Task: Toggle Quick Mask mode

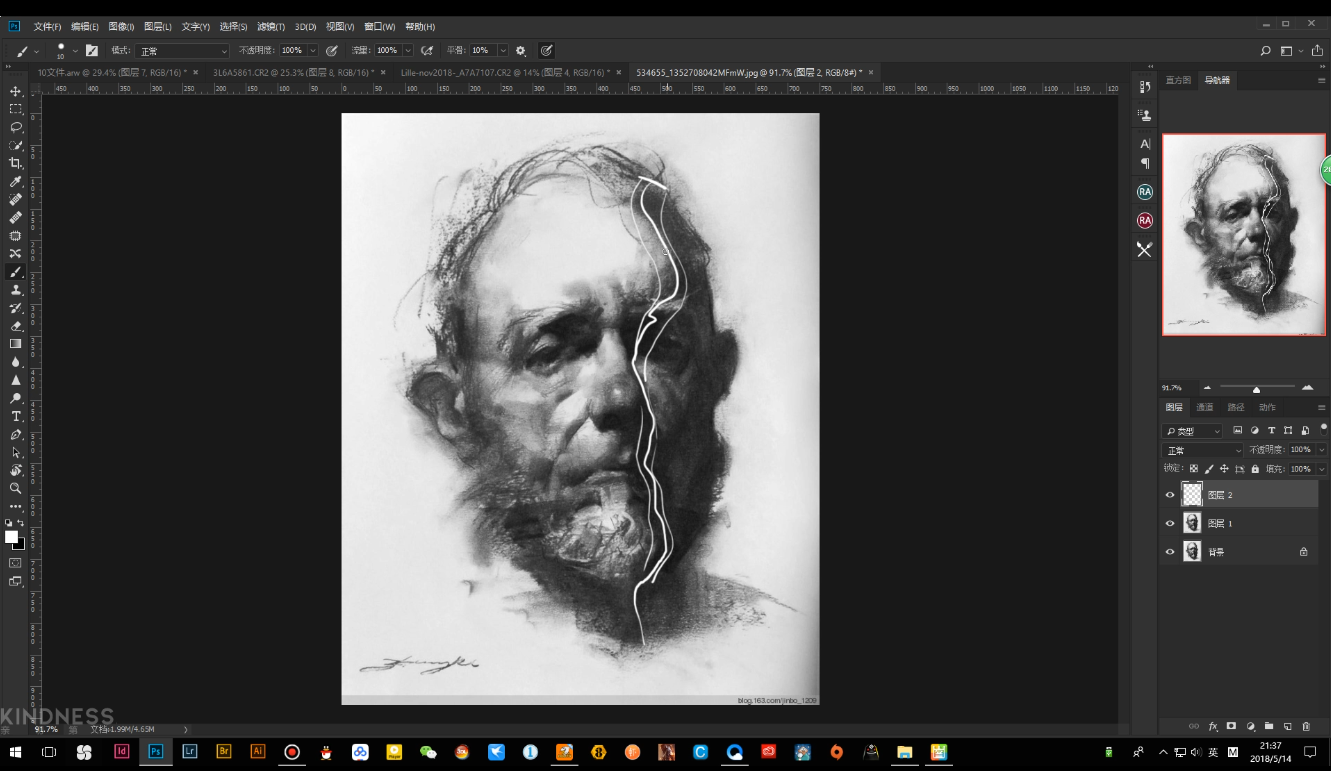Action: pos(15,562)
